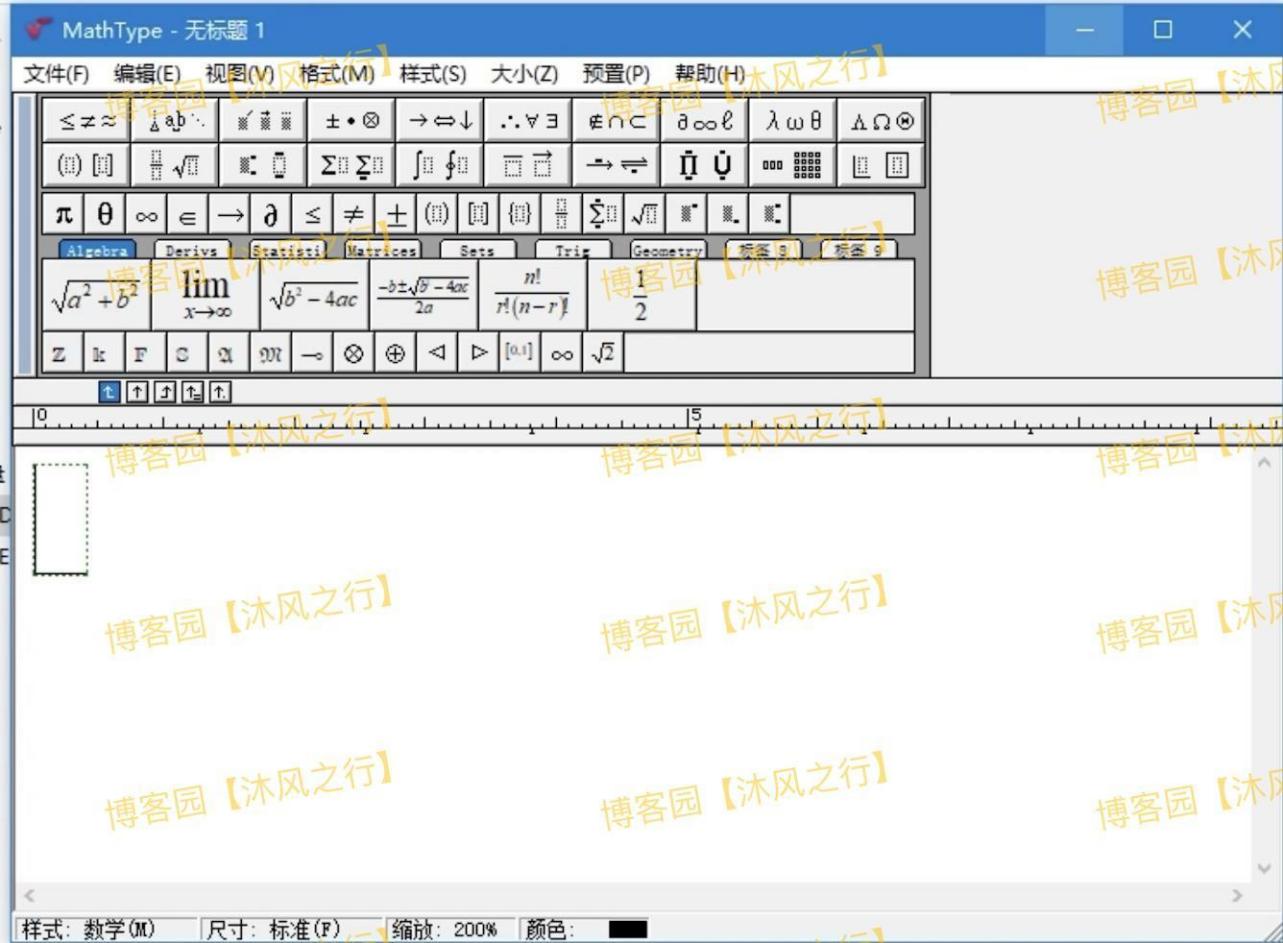Image resolution: width=1283 pixels, height=943 pixels.
Task: Insert the √2 symbol in bottom row
Action: (602, 353)
